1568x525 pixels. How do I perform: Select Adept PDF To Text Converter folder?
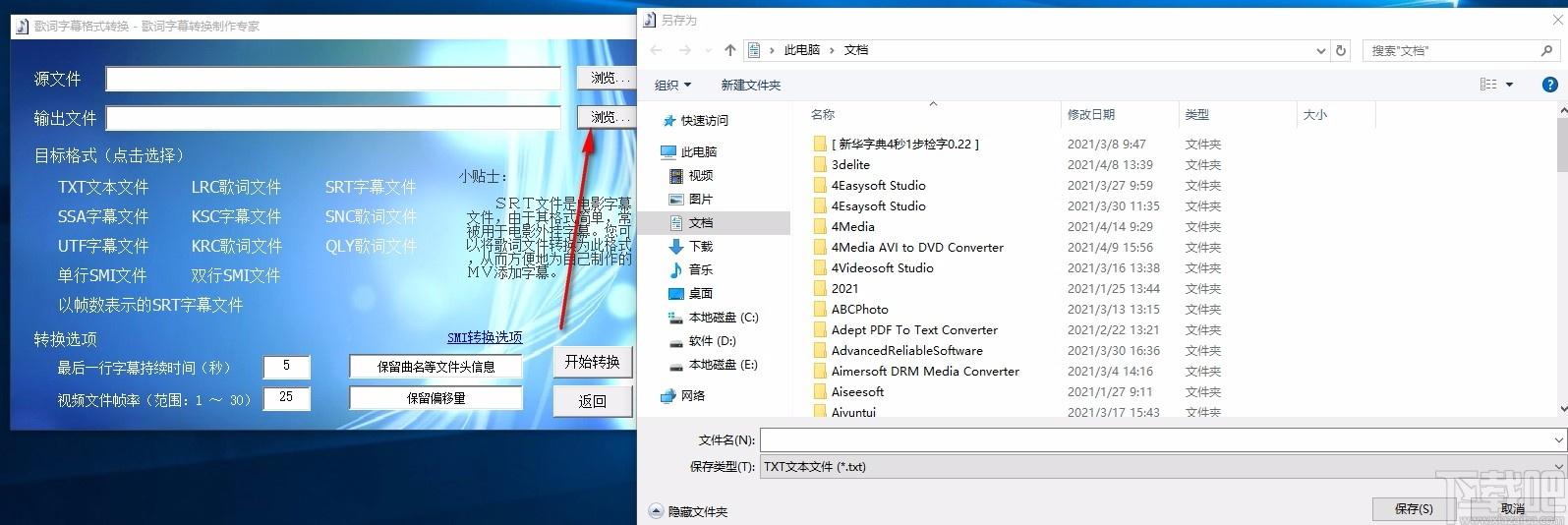click(x=914, y=330)
